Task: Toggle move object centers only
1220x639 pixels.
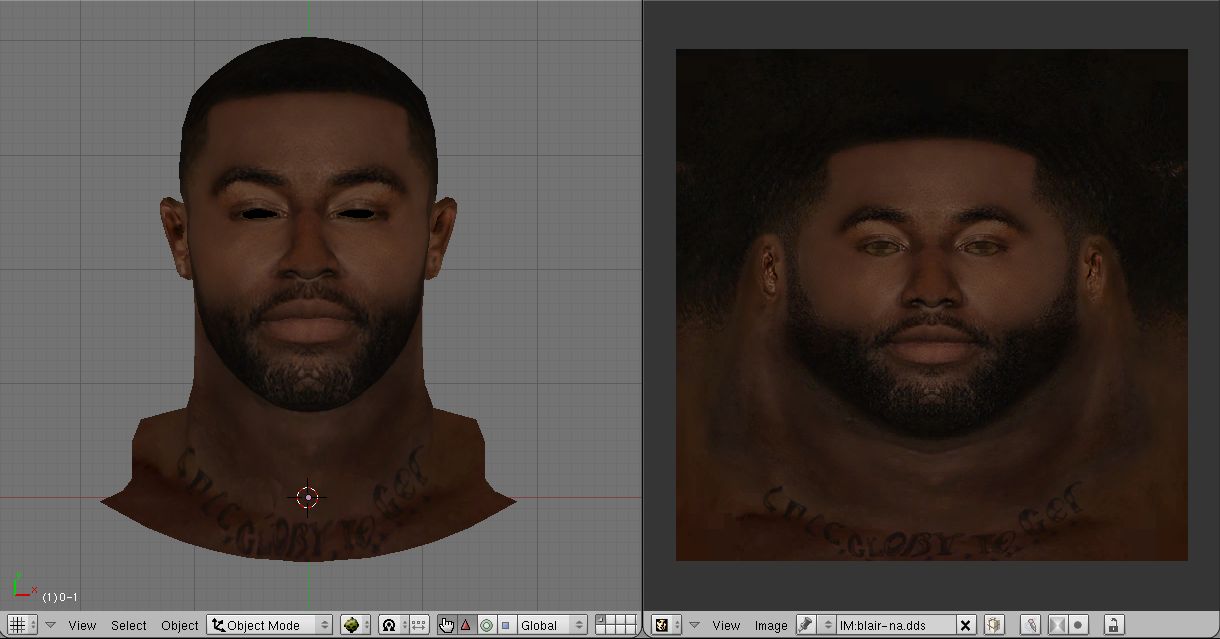Action: point(418,625)
